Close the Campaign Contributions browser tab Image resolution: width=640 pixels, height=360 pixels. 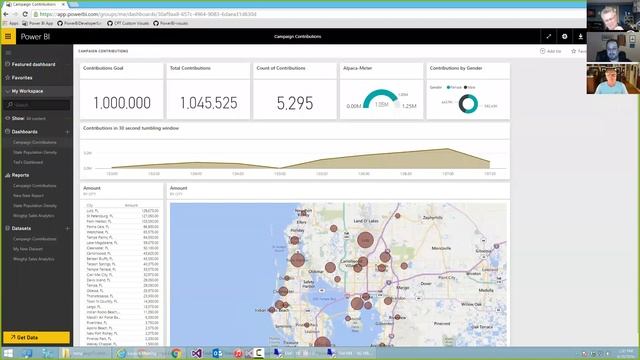[x=63, y=4]
